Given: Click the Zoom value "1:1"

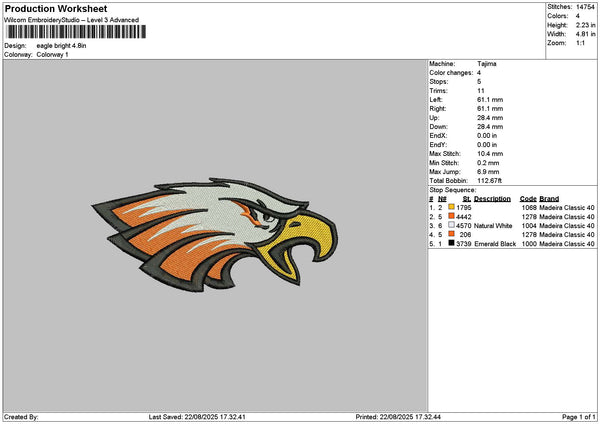Looking at the screenshot, I should [x=580, y=43].
